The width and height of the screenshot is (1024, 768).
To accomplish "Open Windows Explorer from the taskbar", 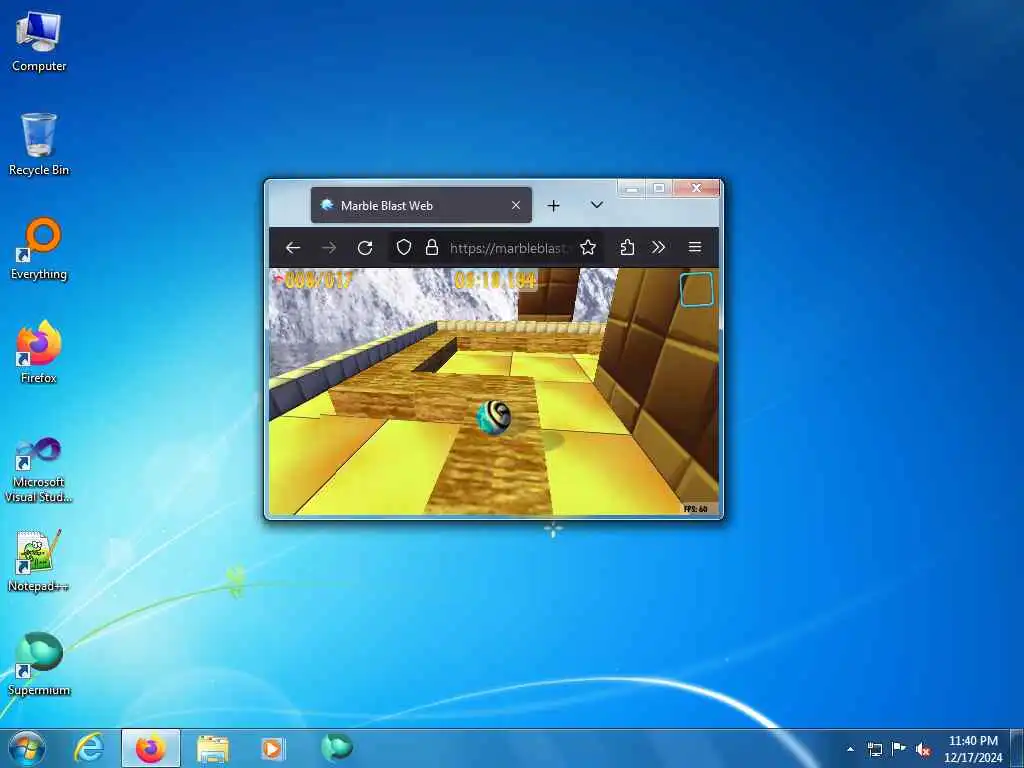I will [213, 748].
